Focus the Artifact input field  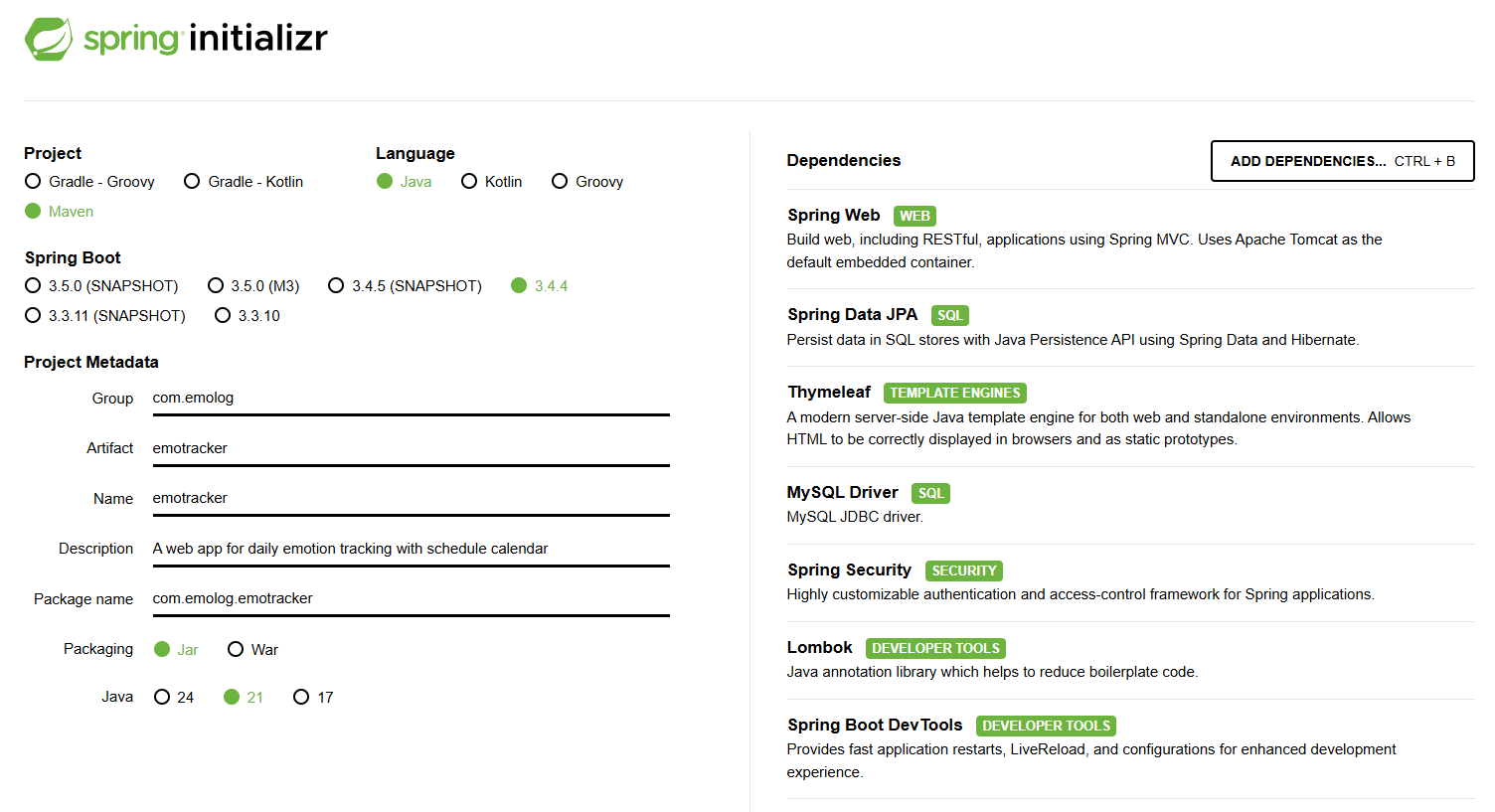pos(411,449)
